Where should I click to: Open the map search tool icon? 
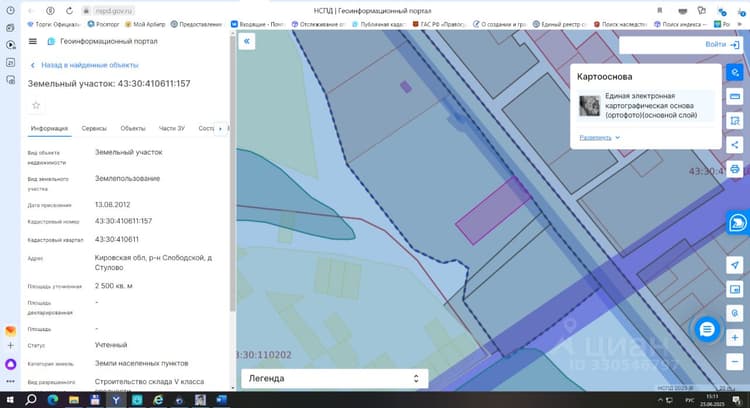coord(735,73)
